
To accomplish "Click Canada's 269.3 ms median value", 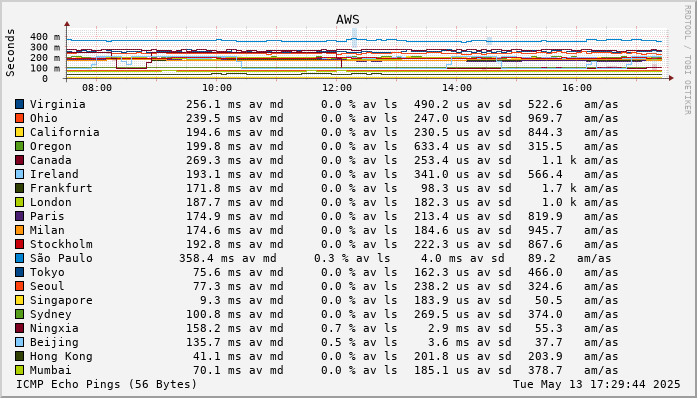I will click(x=213, y=161).
